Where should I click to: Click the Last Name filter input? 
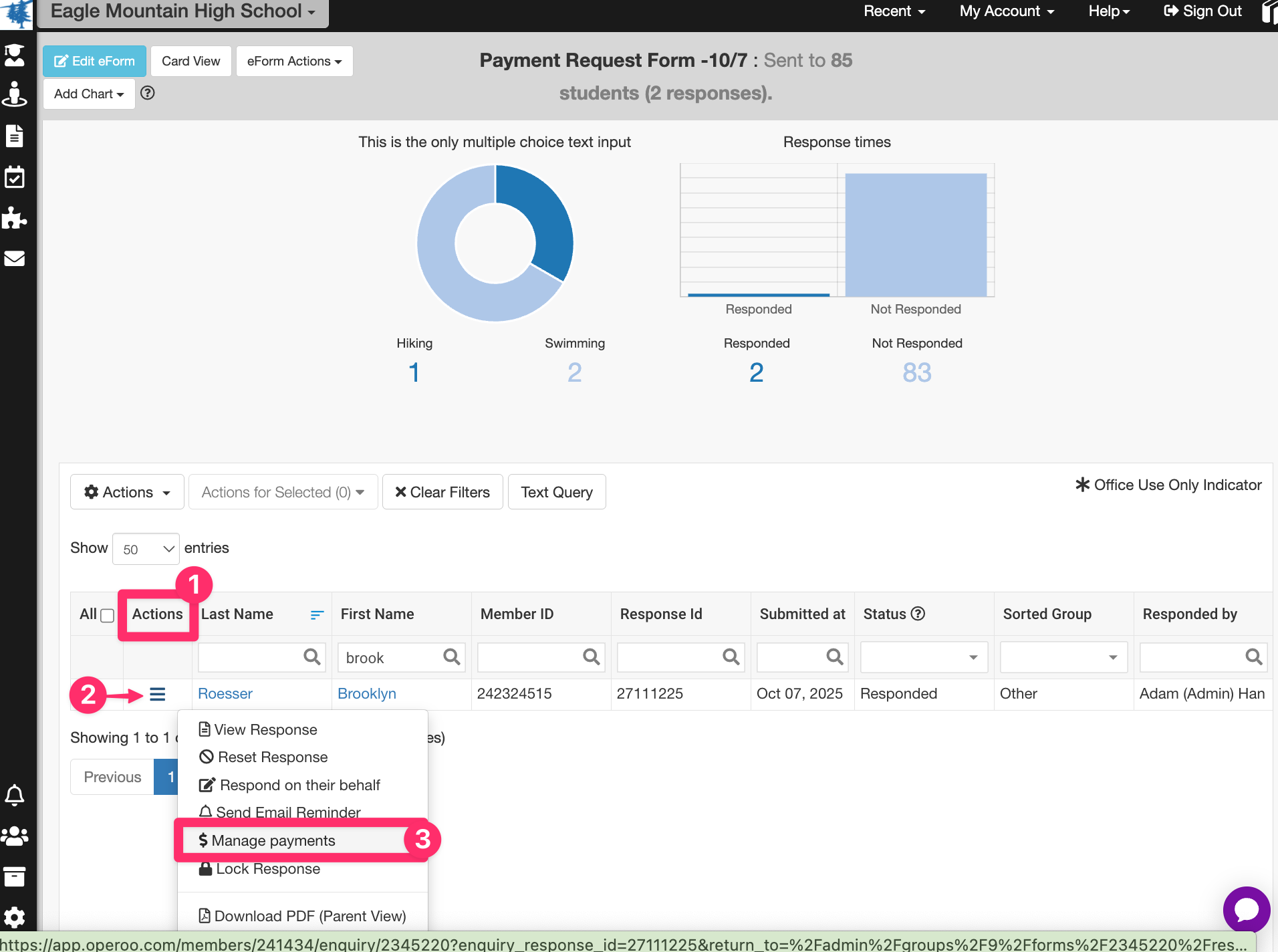(x=261, y=657)
